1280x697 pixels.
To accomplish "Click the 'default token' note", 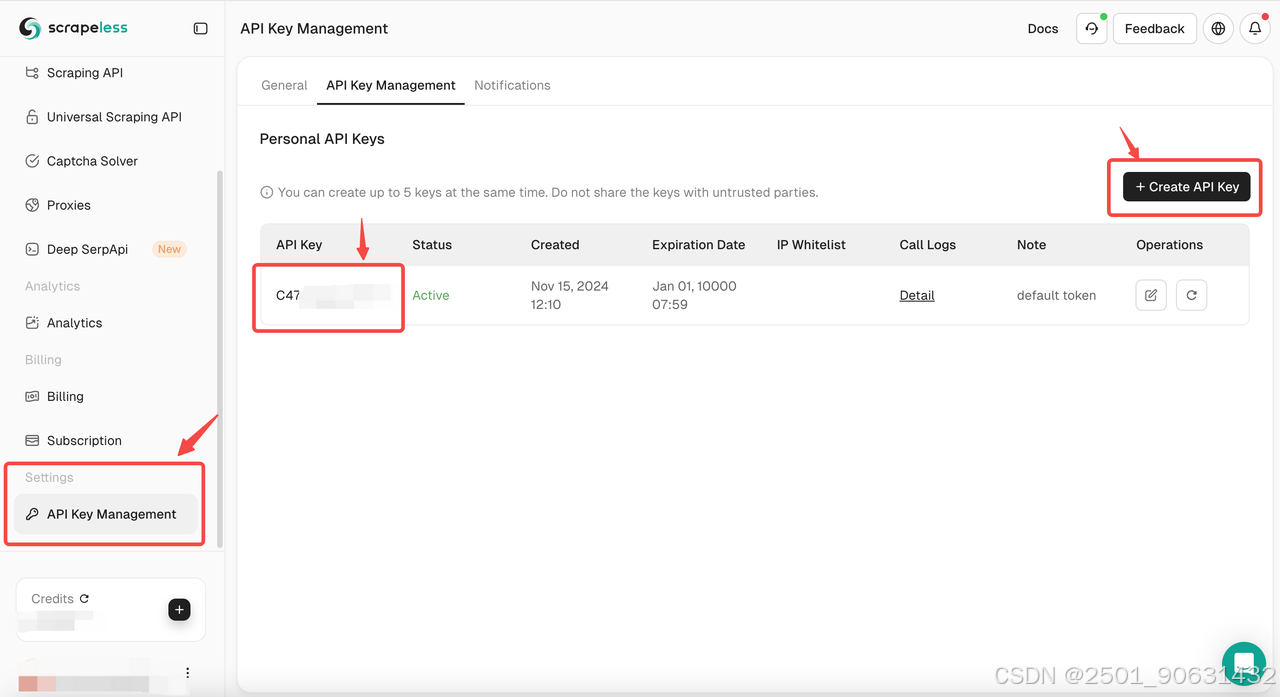I will click(1056, 295).
